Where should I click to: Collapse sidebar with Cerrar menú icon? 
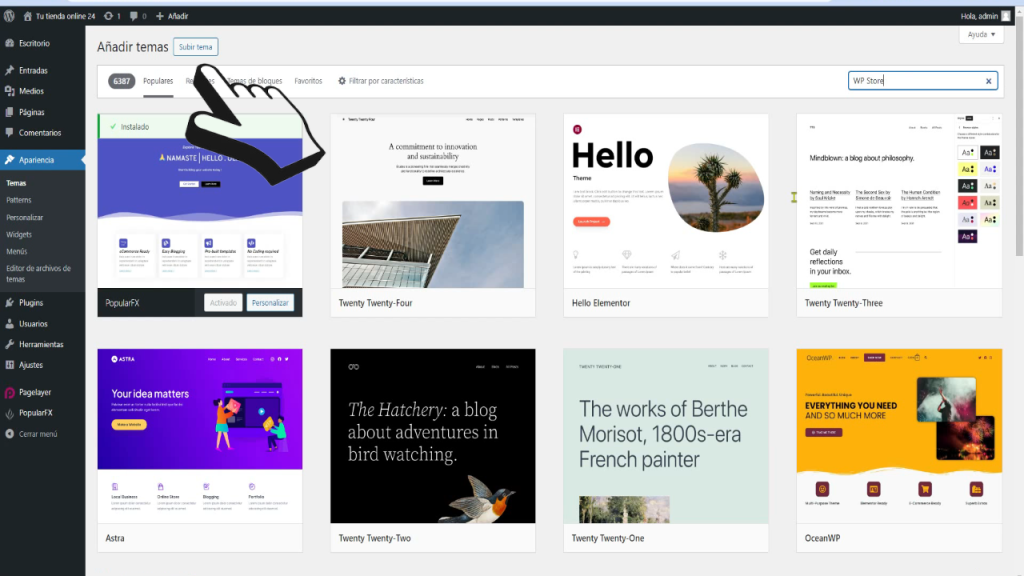pos(10,434)
